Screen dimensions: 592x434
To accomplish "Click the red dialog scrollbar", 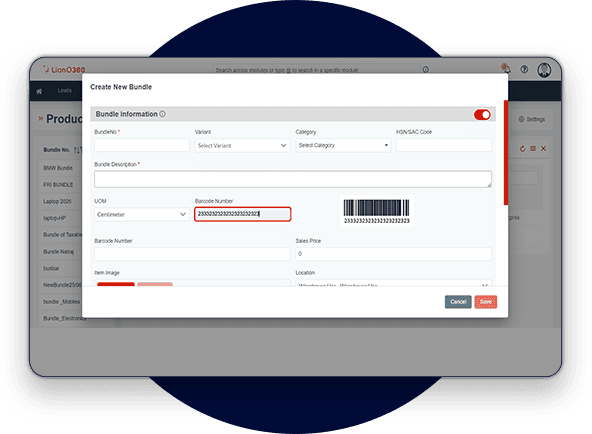I will click(x=506, y=152).
